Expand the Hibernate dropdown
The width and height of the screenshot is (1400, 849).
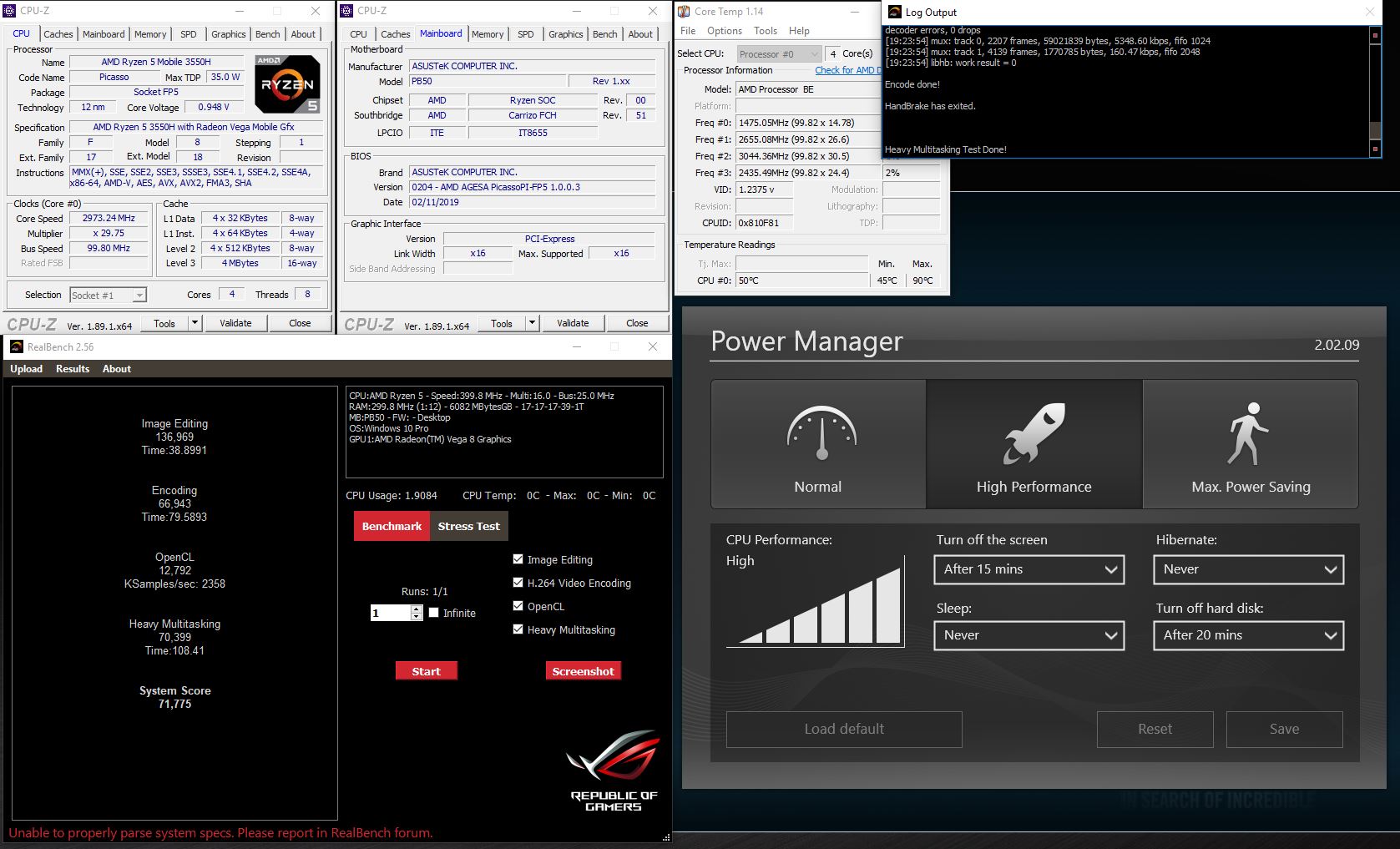1248,569
